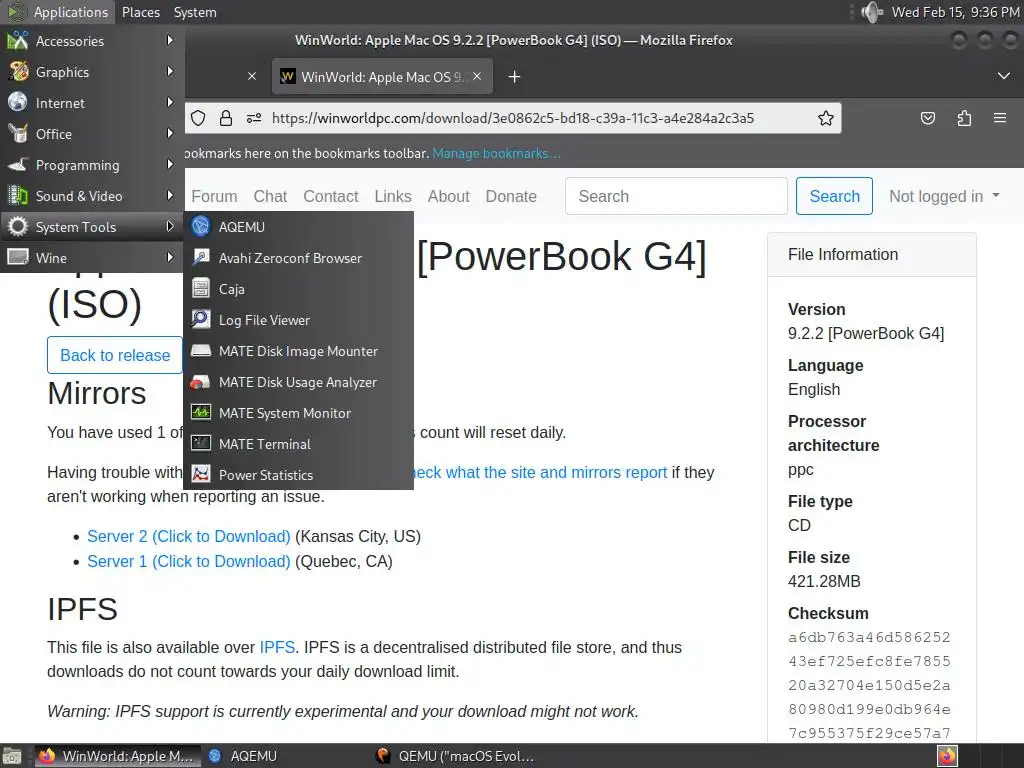Expand the Programming submenu arrow

(x=170, y=165)
